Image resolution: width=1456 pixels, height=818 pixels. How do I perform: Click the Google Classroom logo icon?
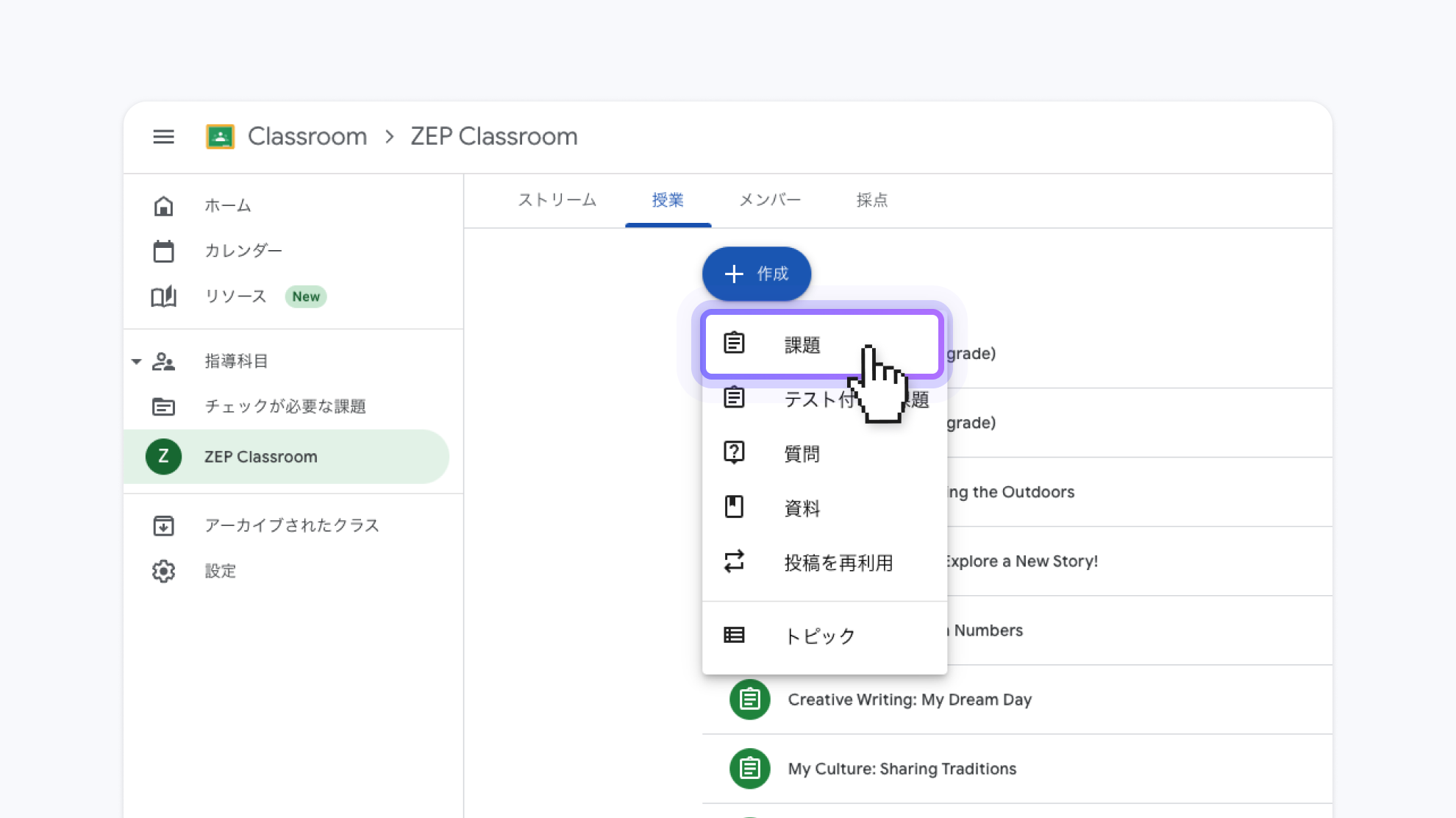[220, 137]
